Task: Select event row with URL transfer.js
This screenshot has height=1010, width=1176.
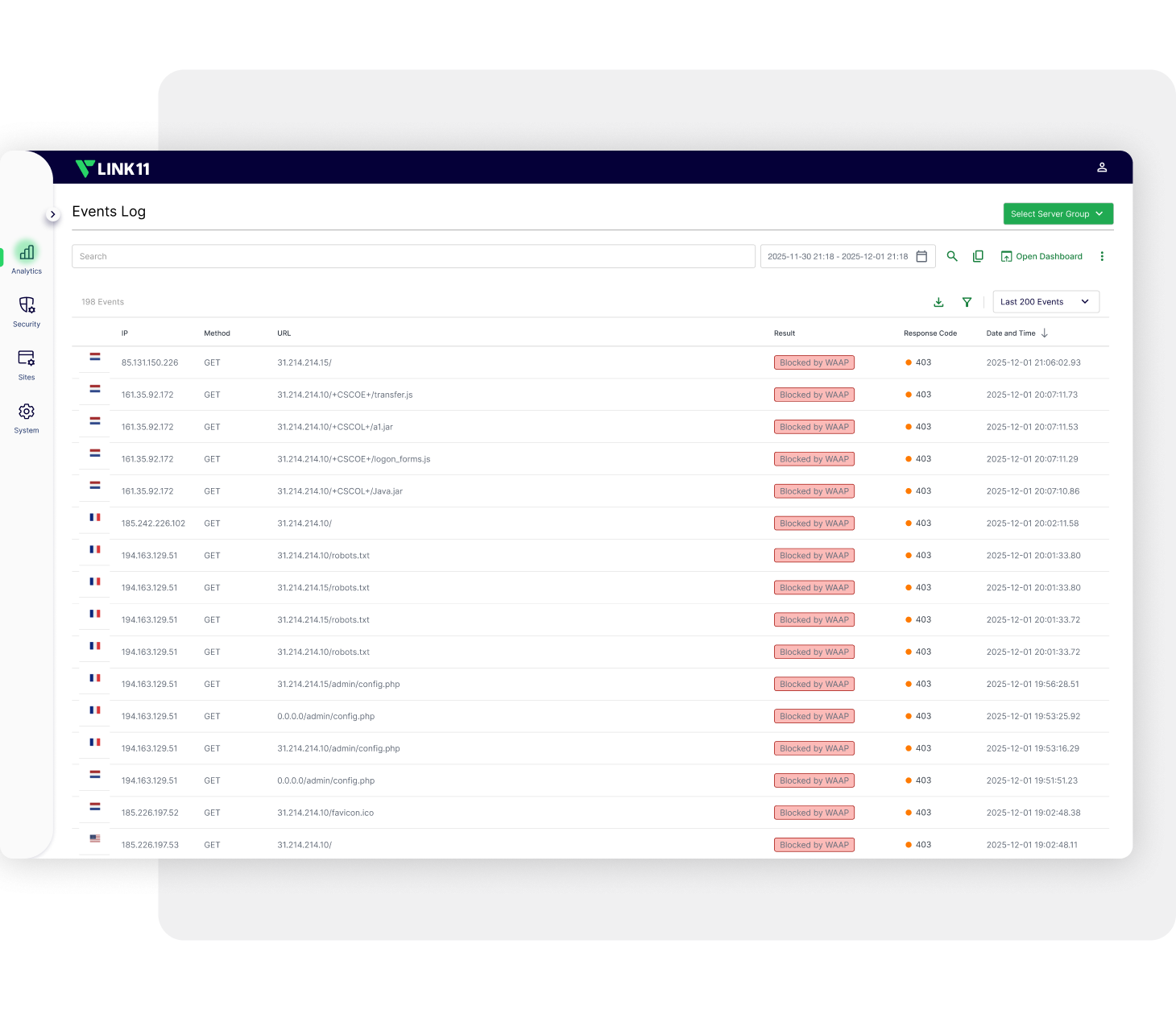Action: point(345,395)
